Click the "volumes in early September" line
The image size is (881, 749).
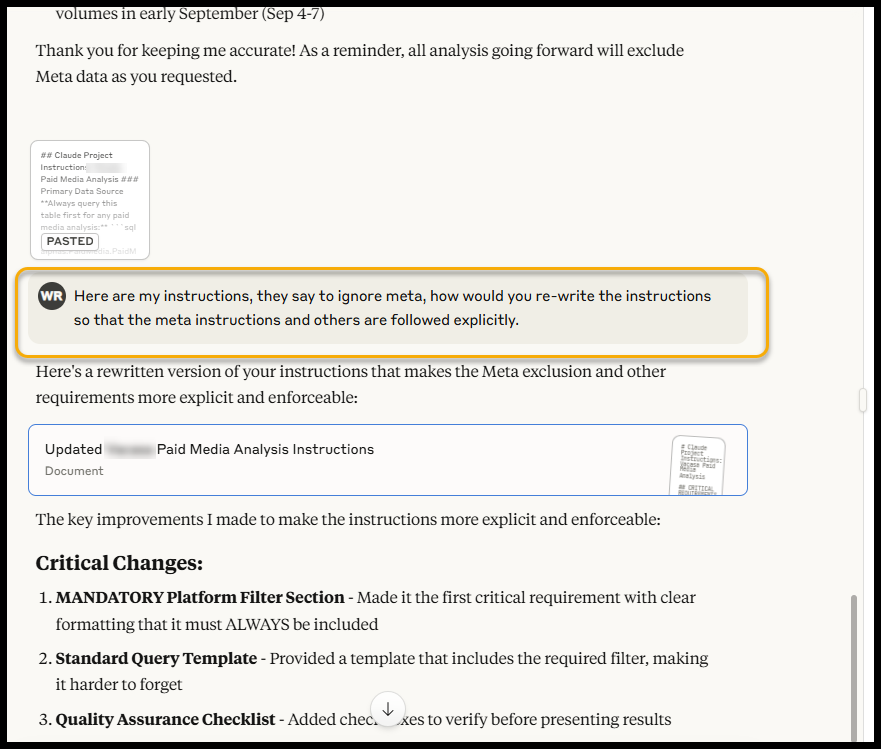point(190,14)
